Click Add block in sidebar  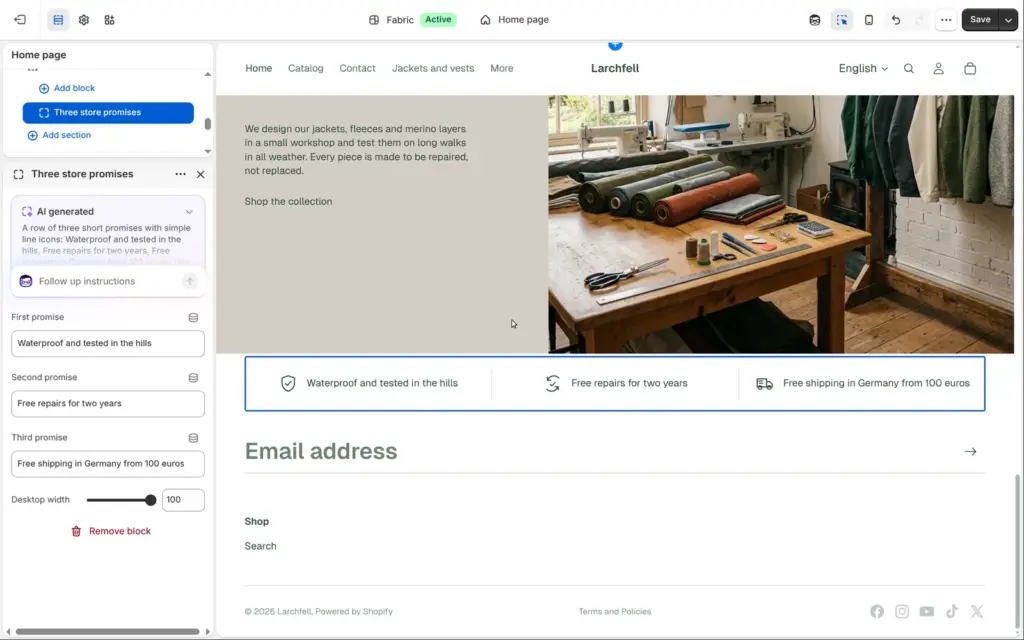(x=67, y=88)
